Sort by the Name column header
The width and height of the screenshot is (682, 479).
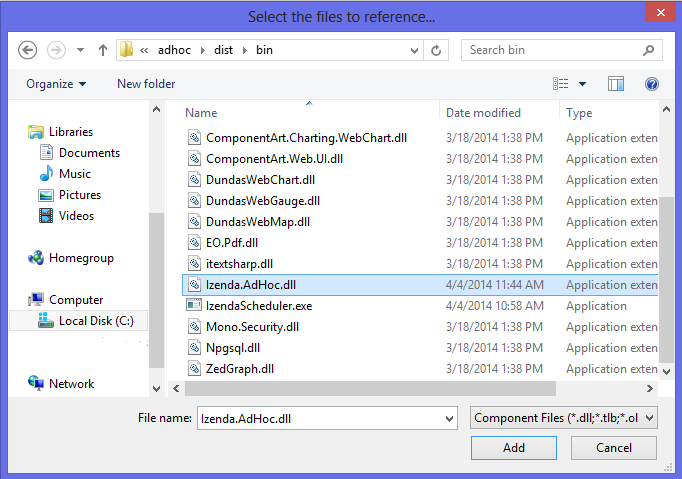pos(201,113)
